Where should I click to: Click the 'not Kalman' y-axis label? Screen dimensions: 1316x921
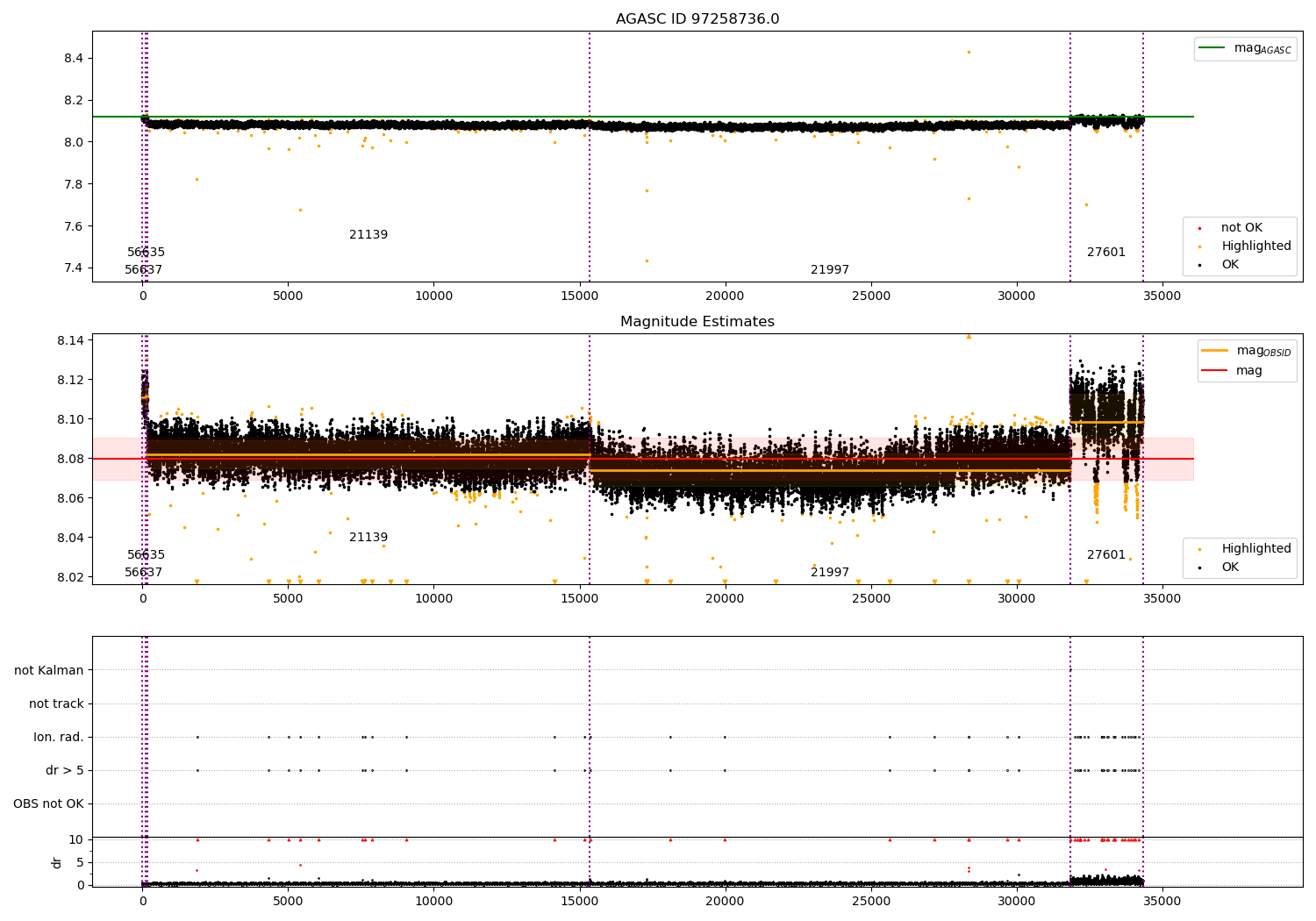pyautogui.click(x=49, y=670)
